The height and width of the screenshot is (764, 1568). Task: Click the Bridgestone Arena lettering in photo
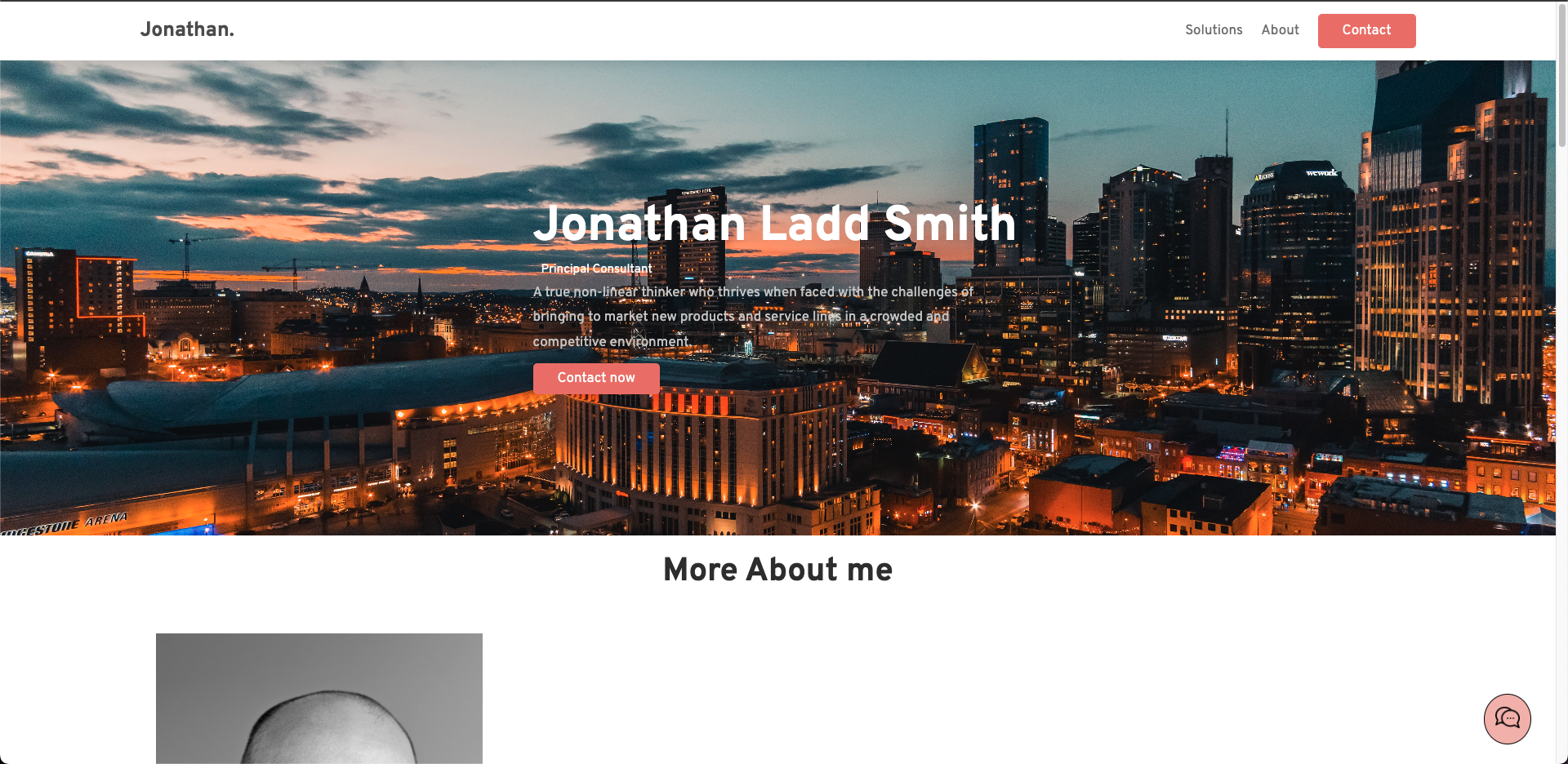click(x=65, y=525)
